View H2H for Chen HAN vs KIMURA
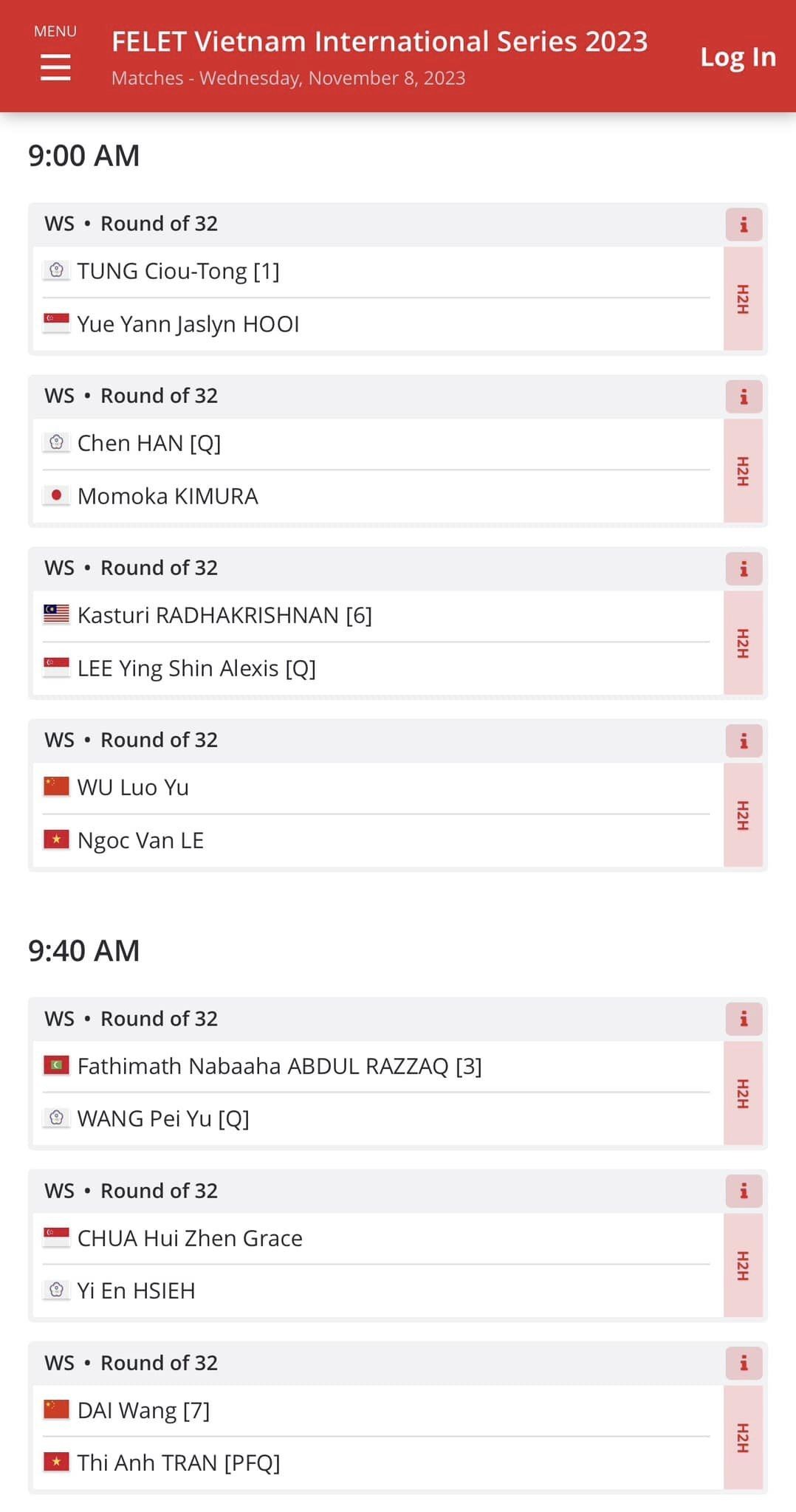The image size is (796, 1512). tap(743, 471)
